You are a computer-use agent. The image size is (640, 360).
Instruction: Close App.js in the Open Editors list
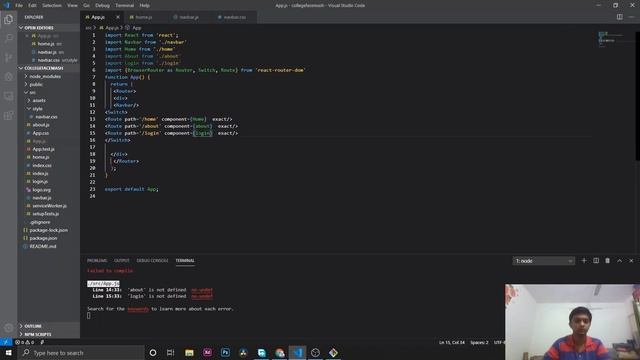(27, 36)
